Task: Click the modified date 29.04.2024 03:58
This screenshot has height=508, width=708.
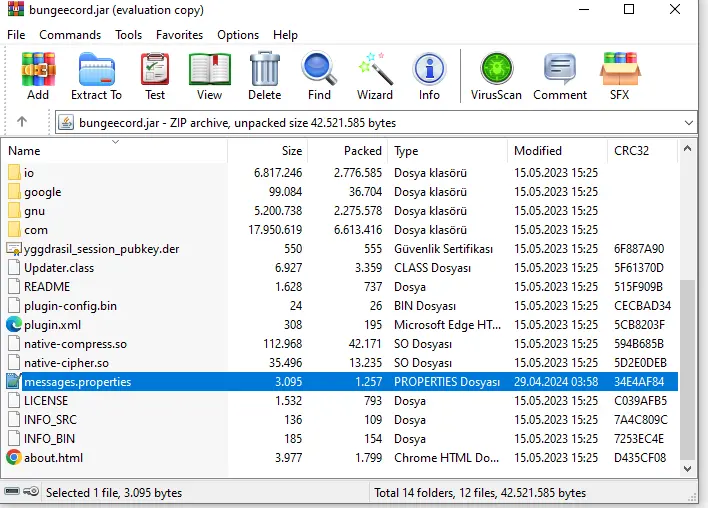Action: (x=556, y=382)
